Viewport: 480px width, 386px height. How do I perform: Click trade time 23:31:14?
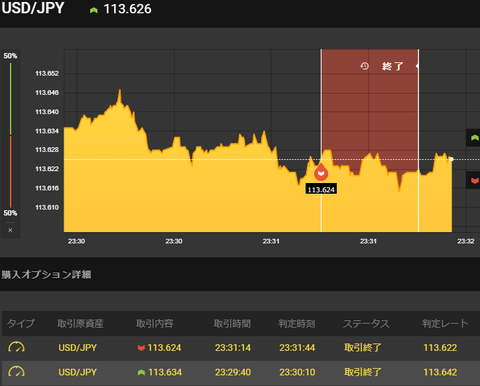point(233,348)
